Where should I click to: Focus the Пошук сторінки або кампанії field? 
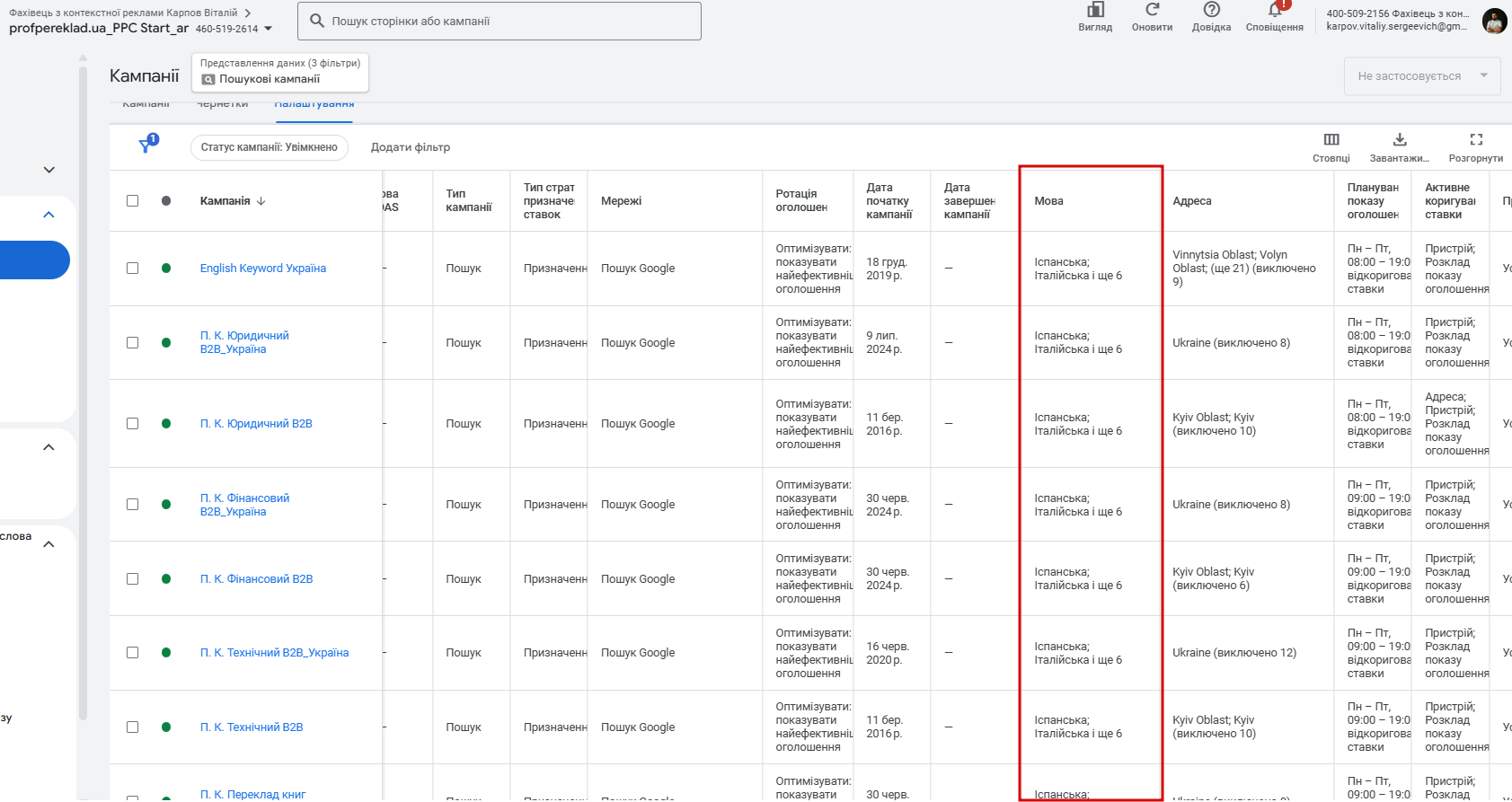500,21
